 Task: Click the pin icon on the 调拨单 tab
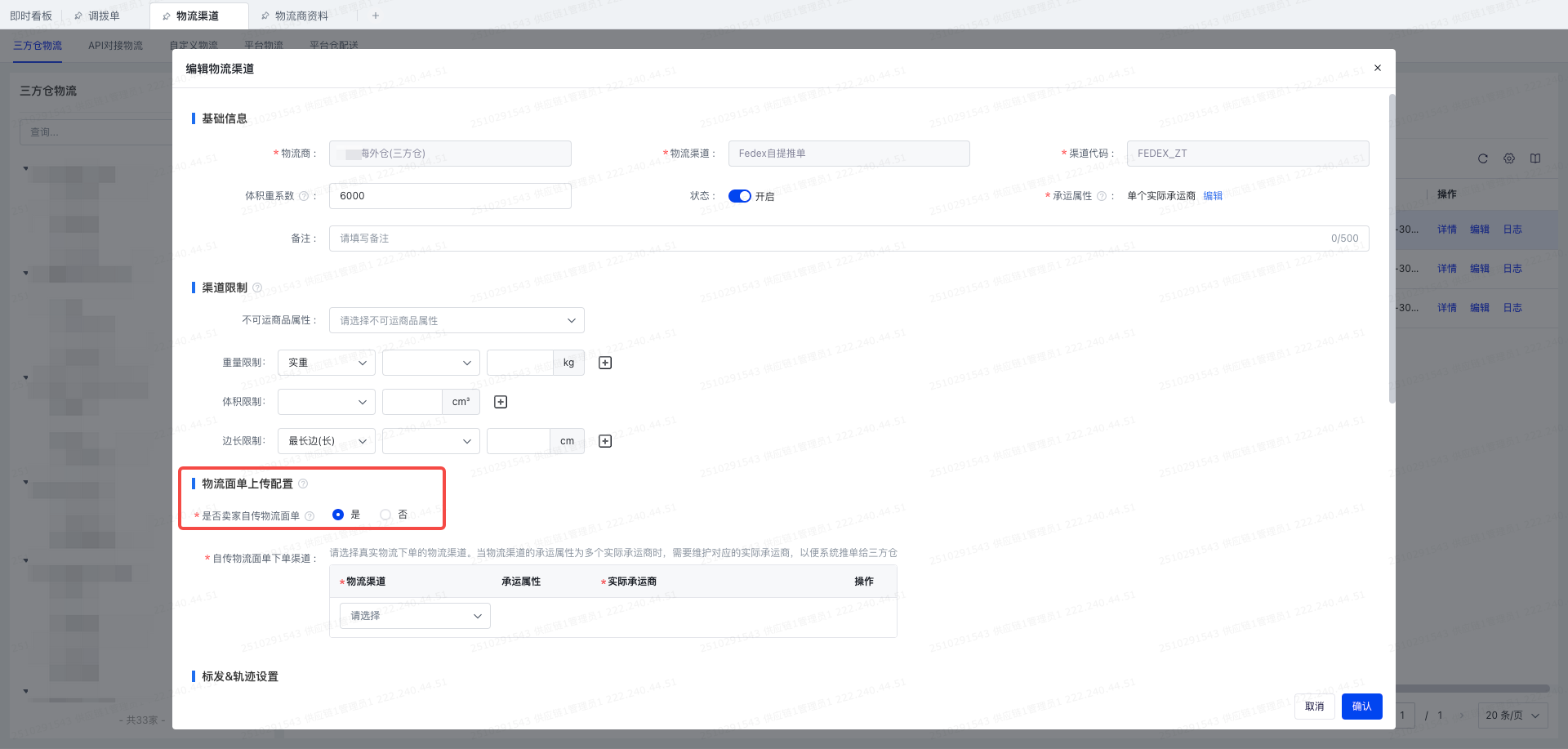tap(78, 16)
